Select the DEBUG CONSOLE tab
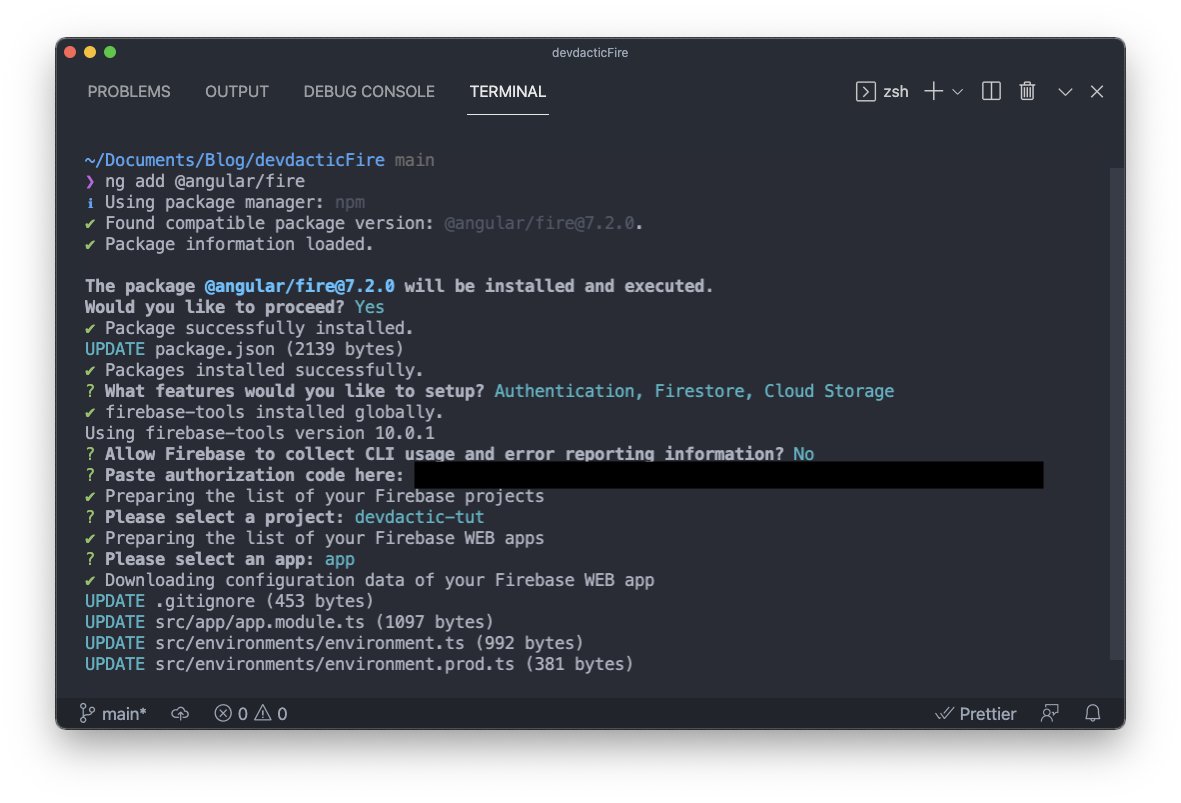The height and width of the screenshot is (803, 1181). pyautogui.click(x=369, y=91)
